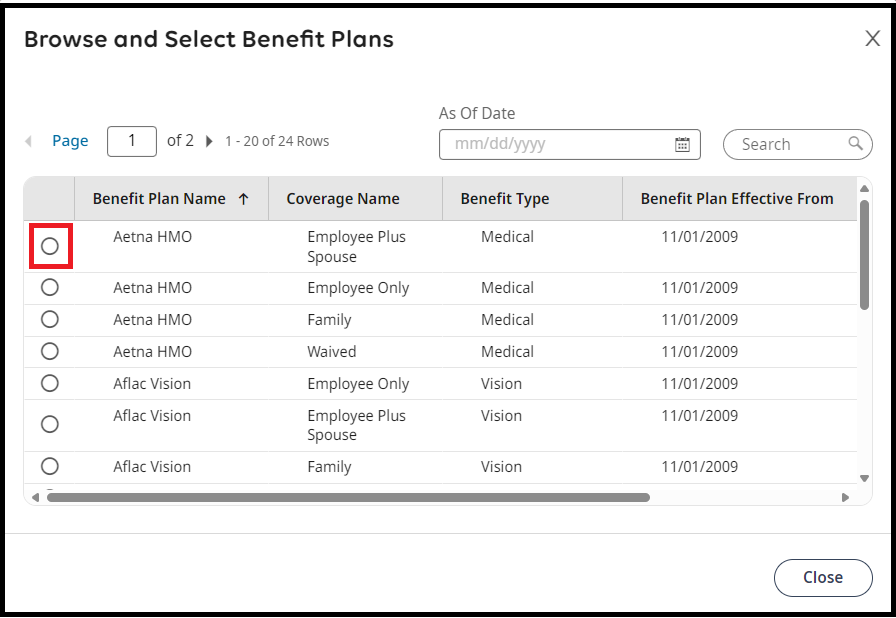Viewport: 896px width, 618px height.
Task: Focus the Search text box
Action: (x=788, y=144)
